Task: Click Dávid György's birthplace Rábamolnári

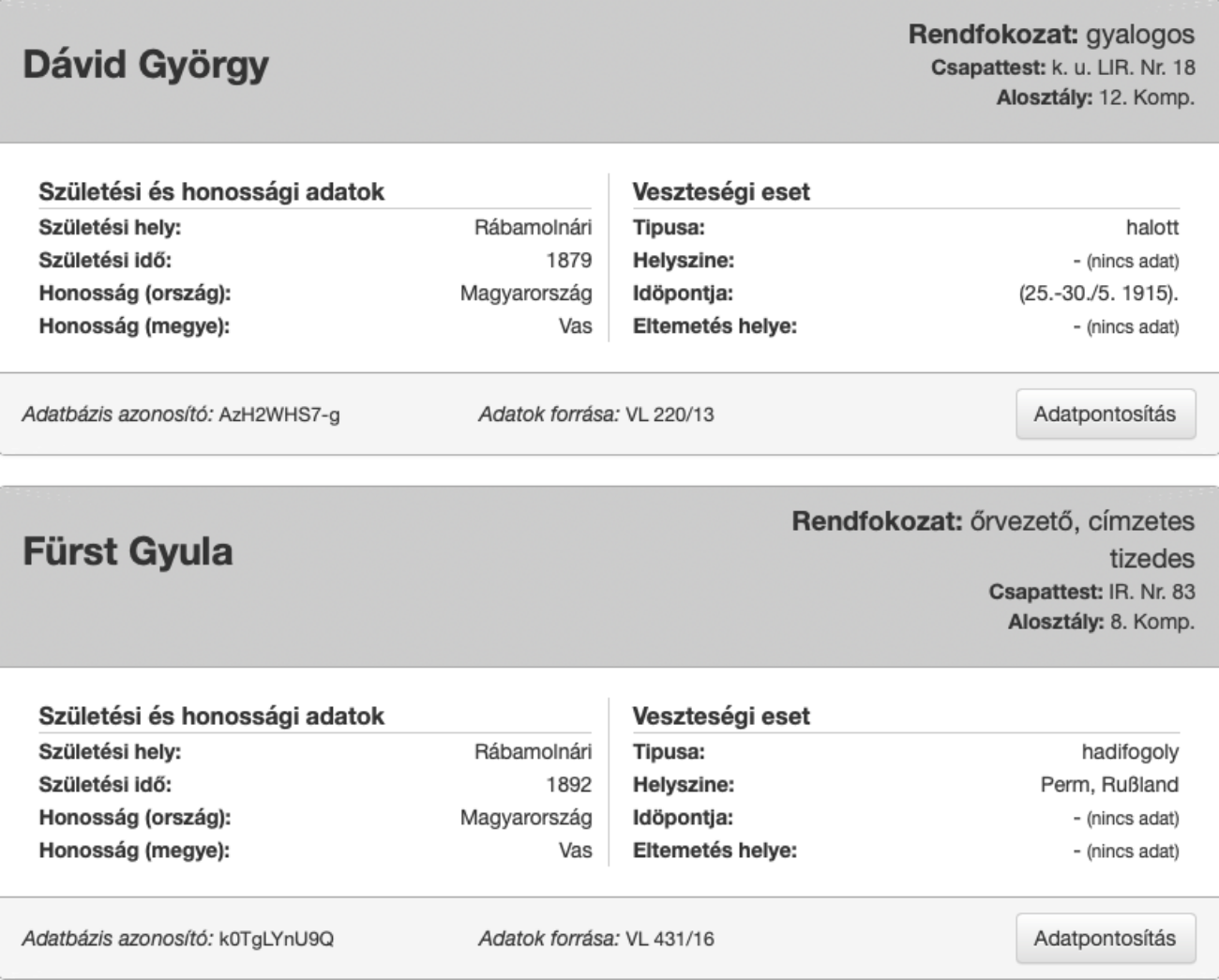Action: (533, 228)
